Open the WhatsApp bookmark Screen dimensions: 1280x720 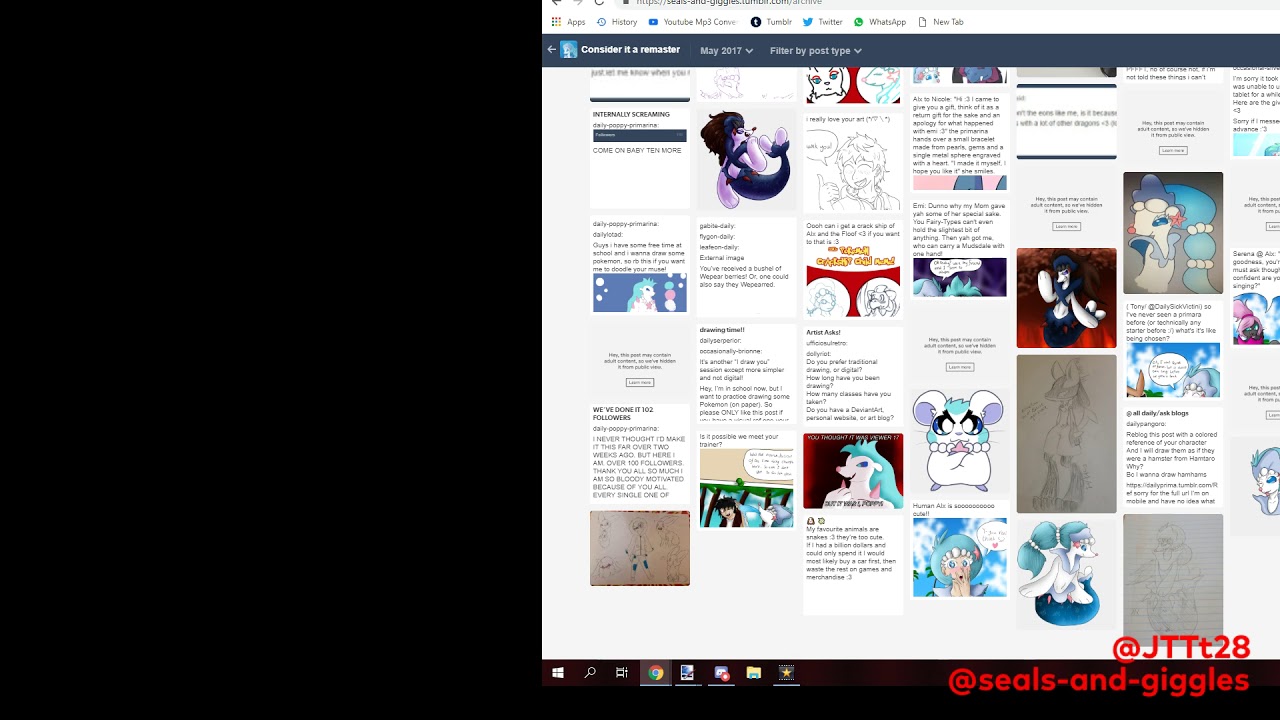click(880, 22)
